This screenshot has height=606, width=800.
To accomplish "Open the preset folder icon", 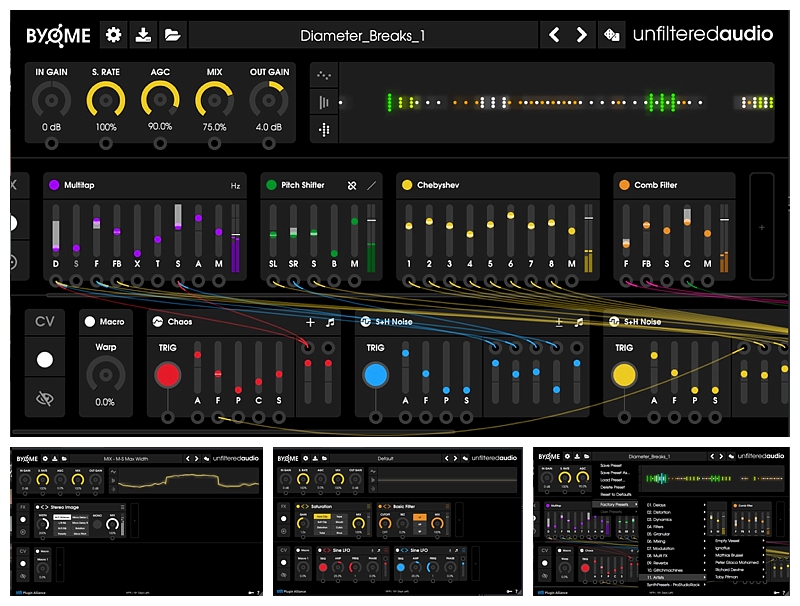I will point(172,35).
